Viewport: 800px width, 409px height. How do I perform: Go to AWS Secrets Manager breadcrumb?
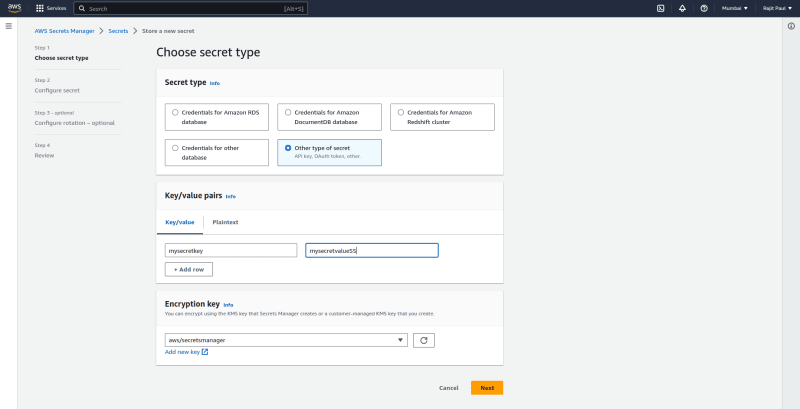coord(64,31)
